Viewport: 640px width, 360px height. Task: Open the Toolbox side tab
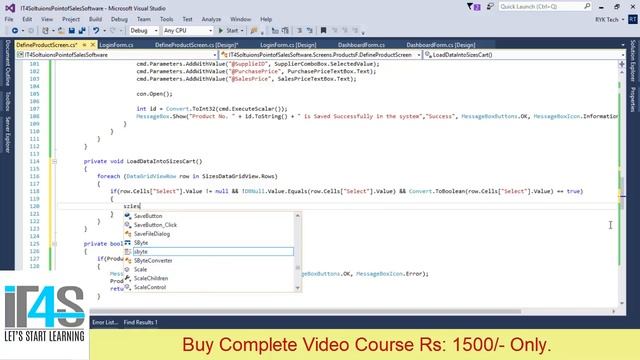pos(7,101)
